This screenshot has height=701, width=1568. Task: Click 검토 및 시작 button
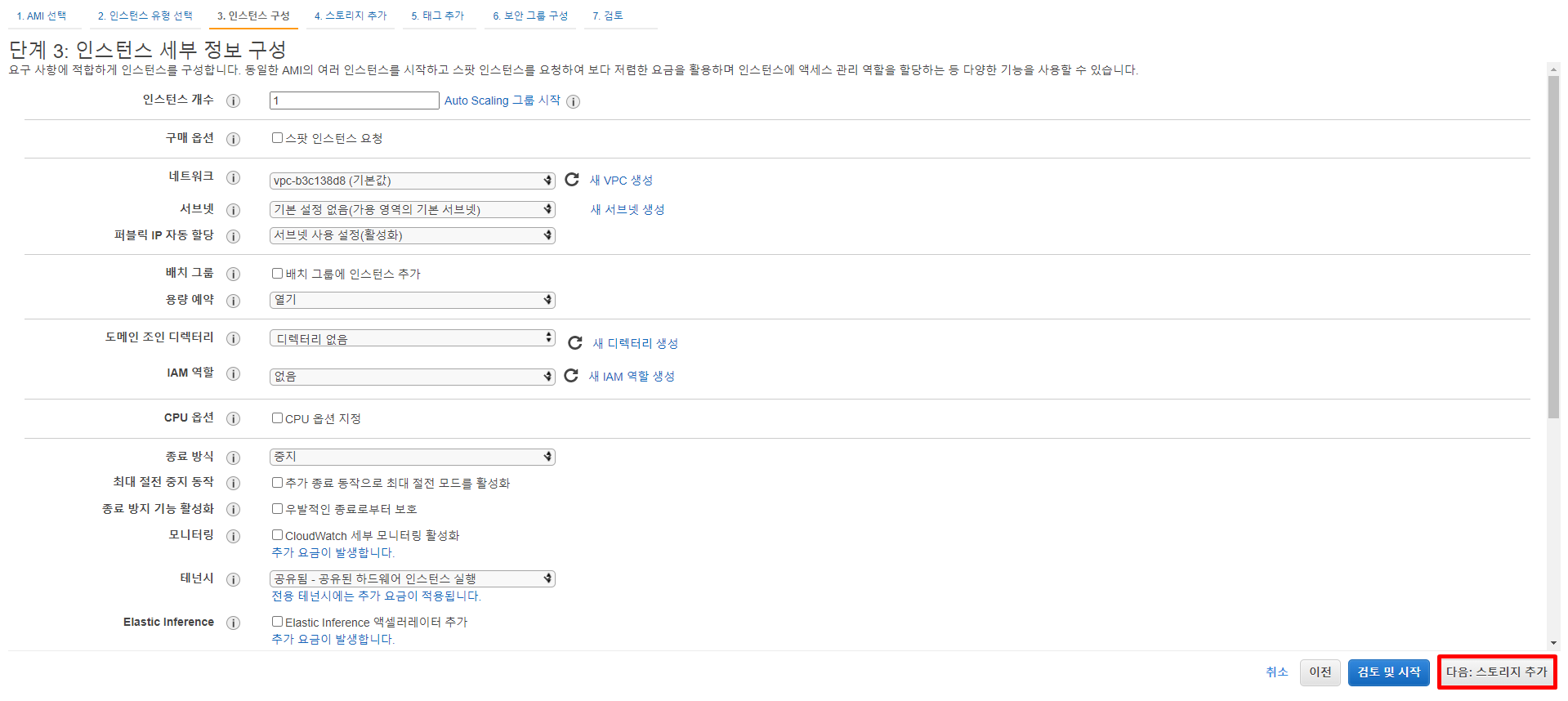(x=1389, y=672)
